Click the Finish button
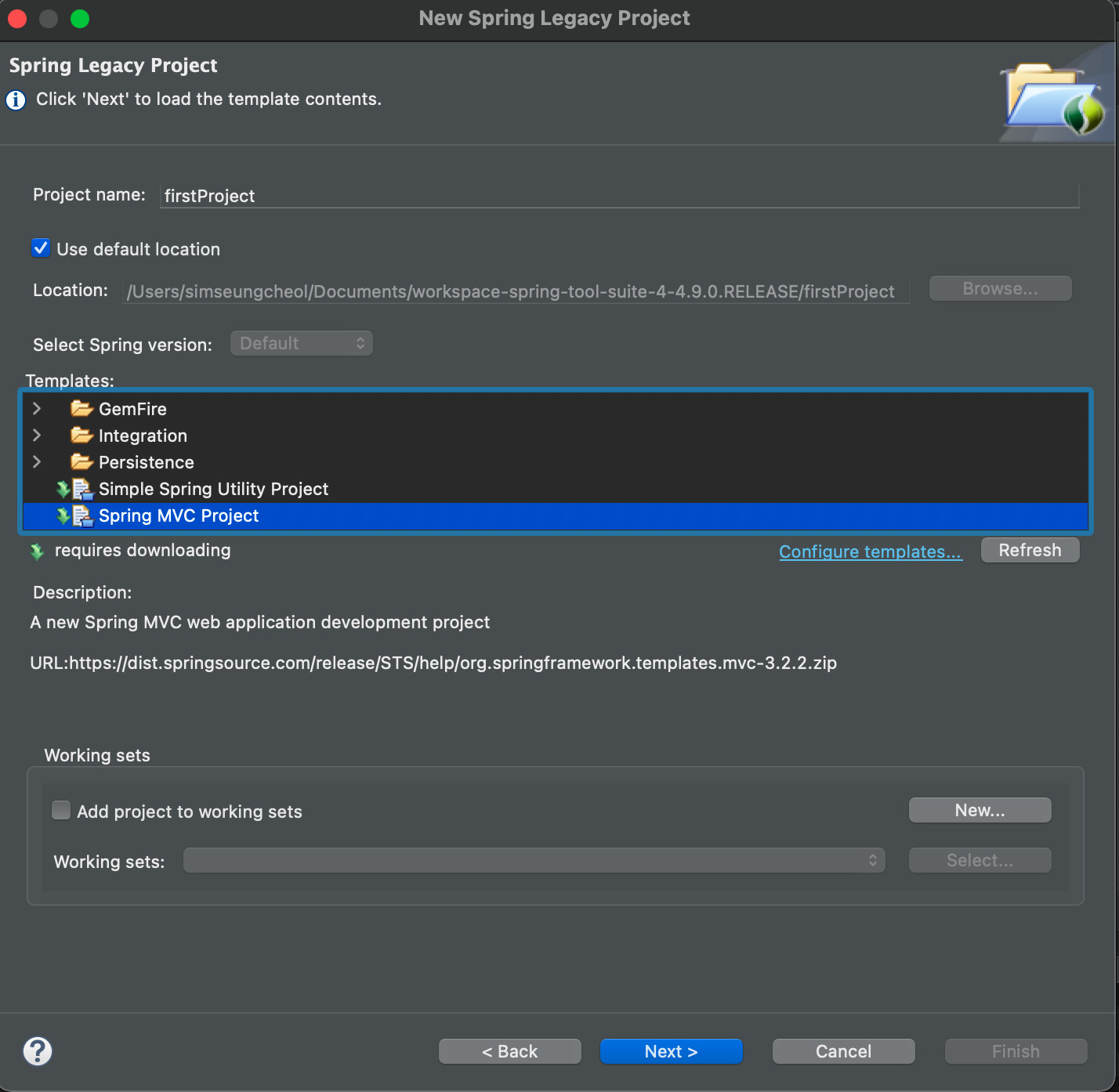Viewport: 1119px width, 1092px height. click(1016, 1051)
